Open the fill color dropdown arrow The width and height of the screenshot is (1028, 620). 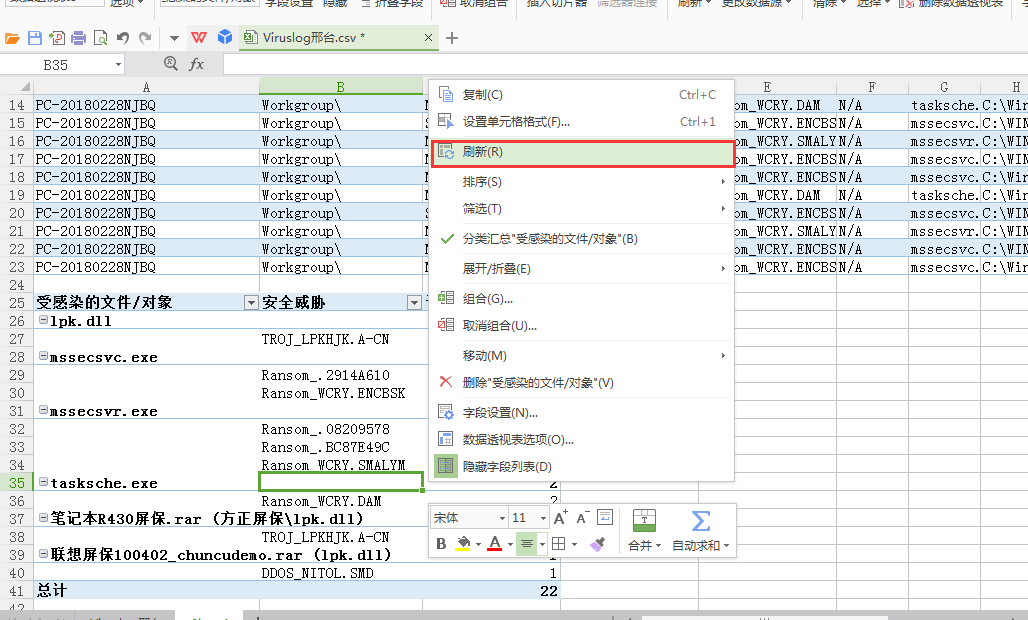[478, 545]
